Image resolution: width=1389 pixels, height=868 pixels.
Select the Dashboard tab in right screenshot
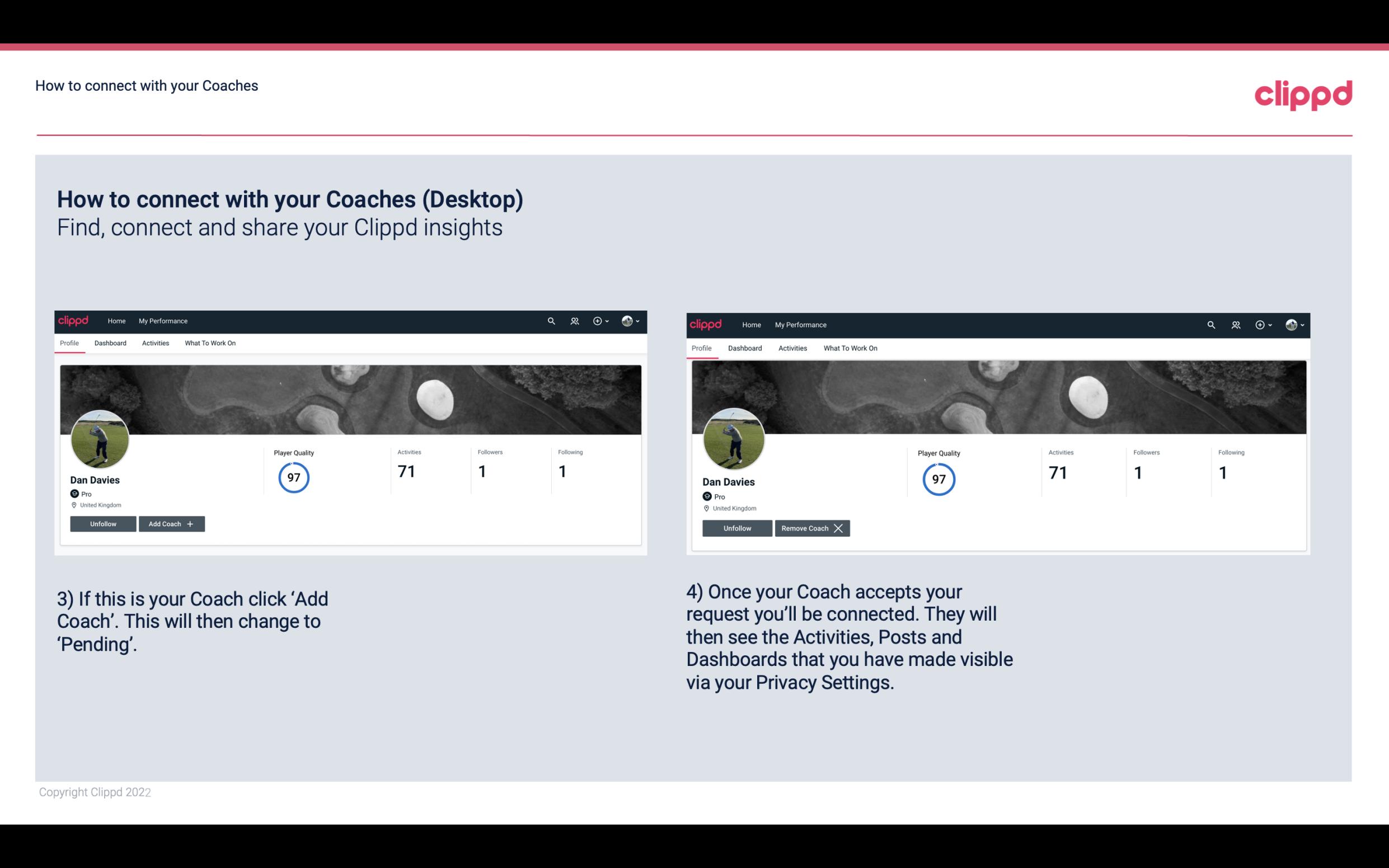[745, 348]
